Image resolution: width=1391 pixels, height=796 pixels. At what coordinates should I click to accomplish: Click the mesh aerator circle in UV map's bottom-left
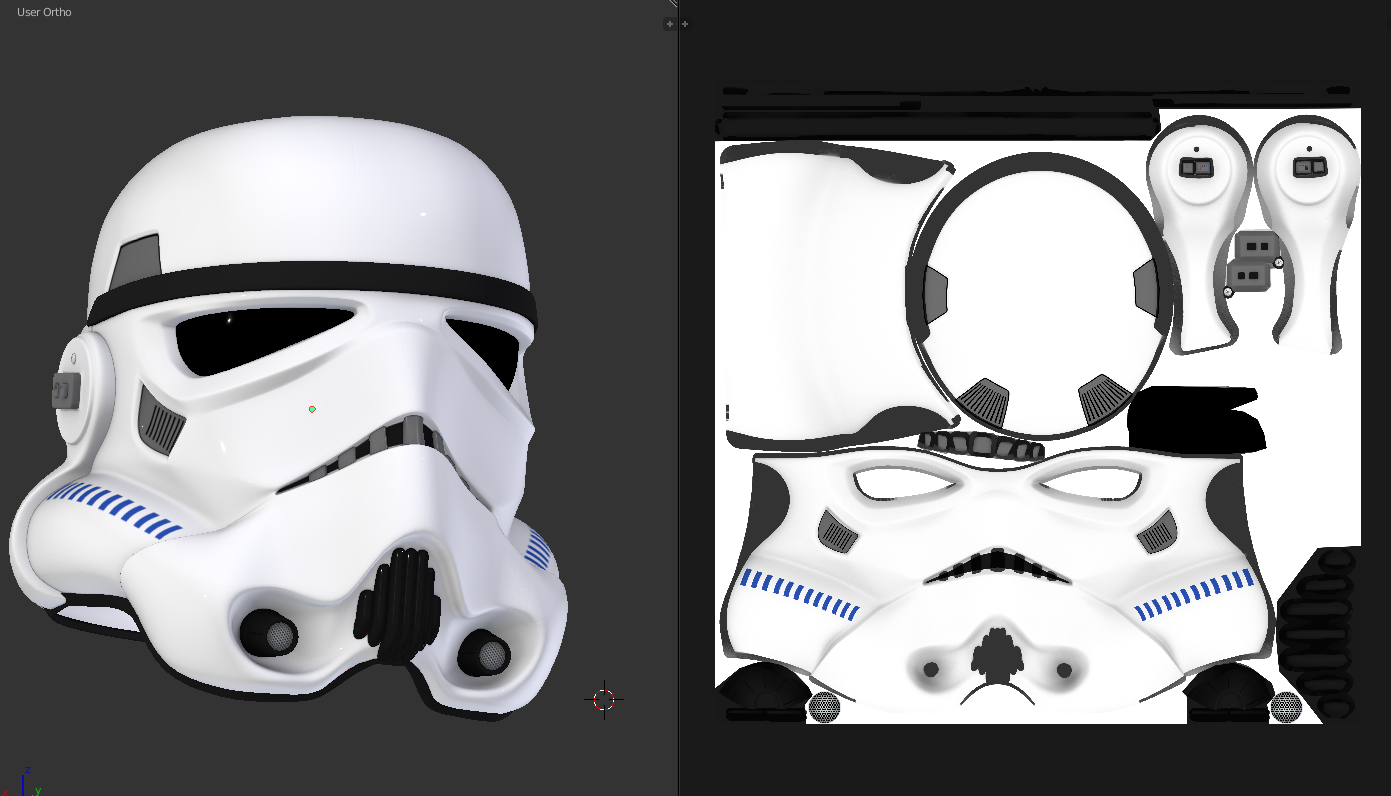(x=824, y=707)
